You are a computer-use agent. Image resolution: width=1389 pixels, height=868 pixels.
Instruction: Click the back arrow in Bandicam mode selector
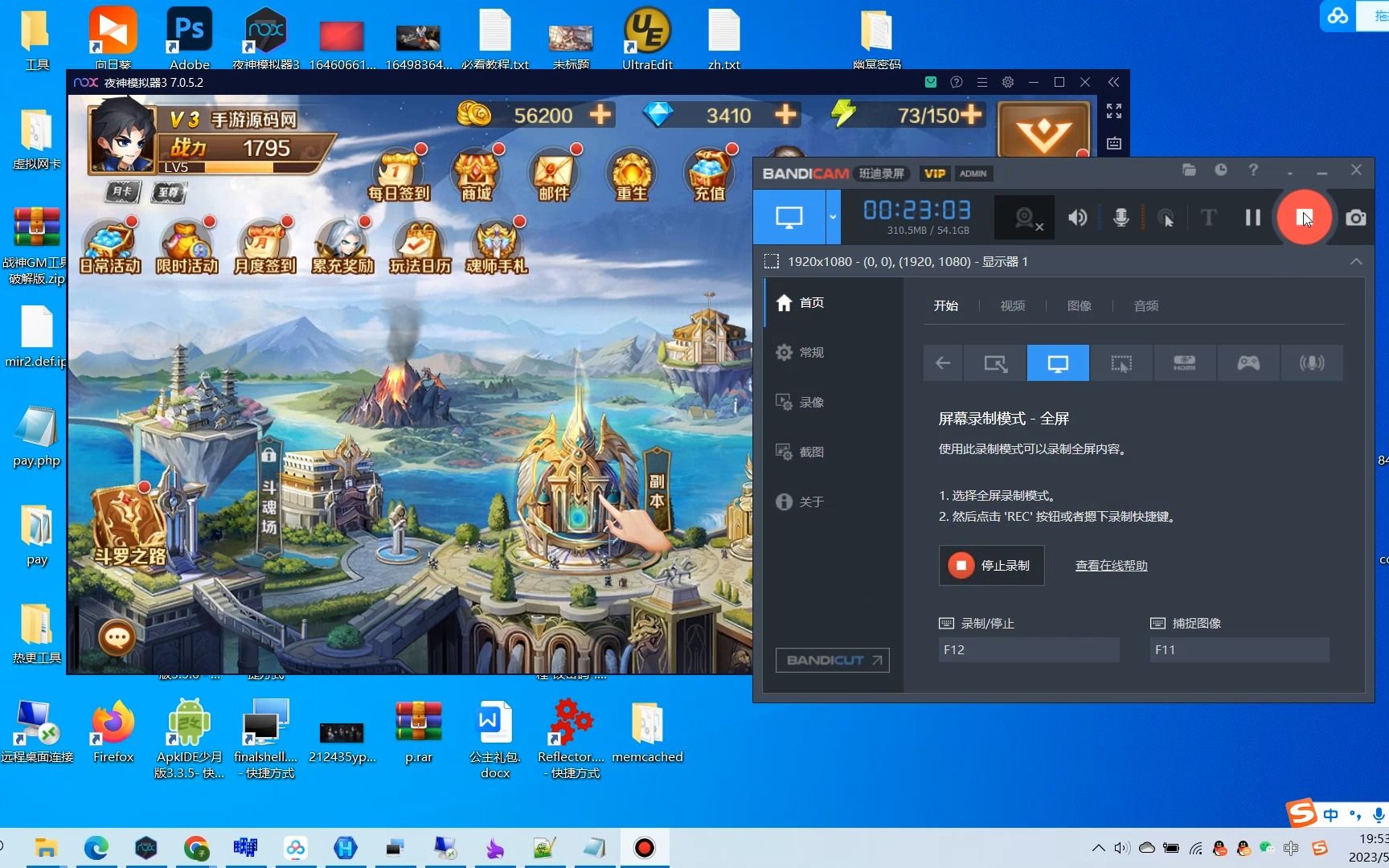coord(943,363)
